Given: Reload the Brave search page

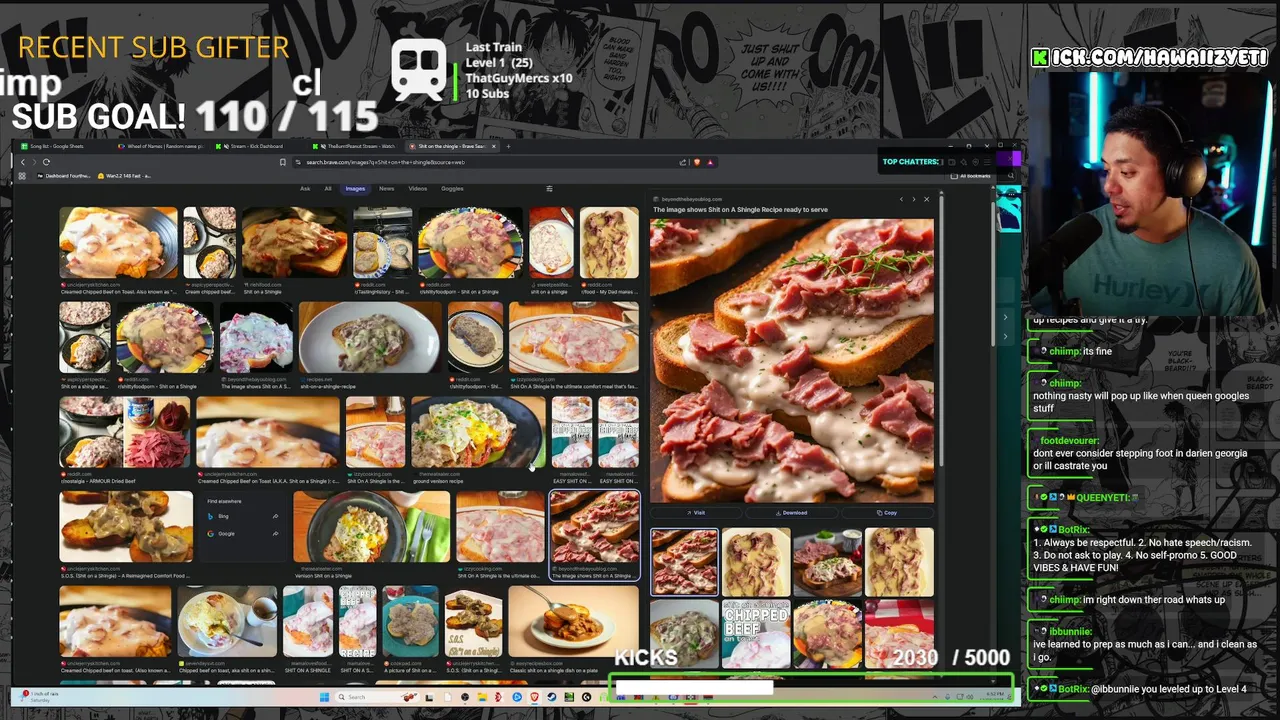Looking at the screenshot, I should 46,162.
